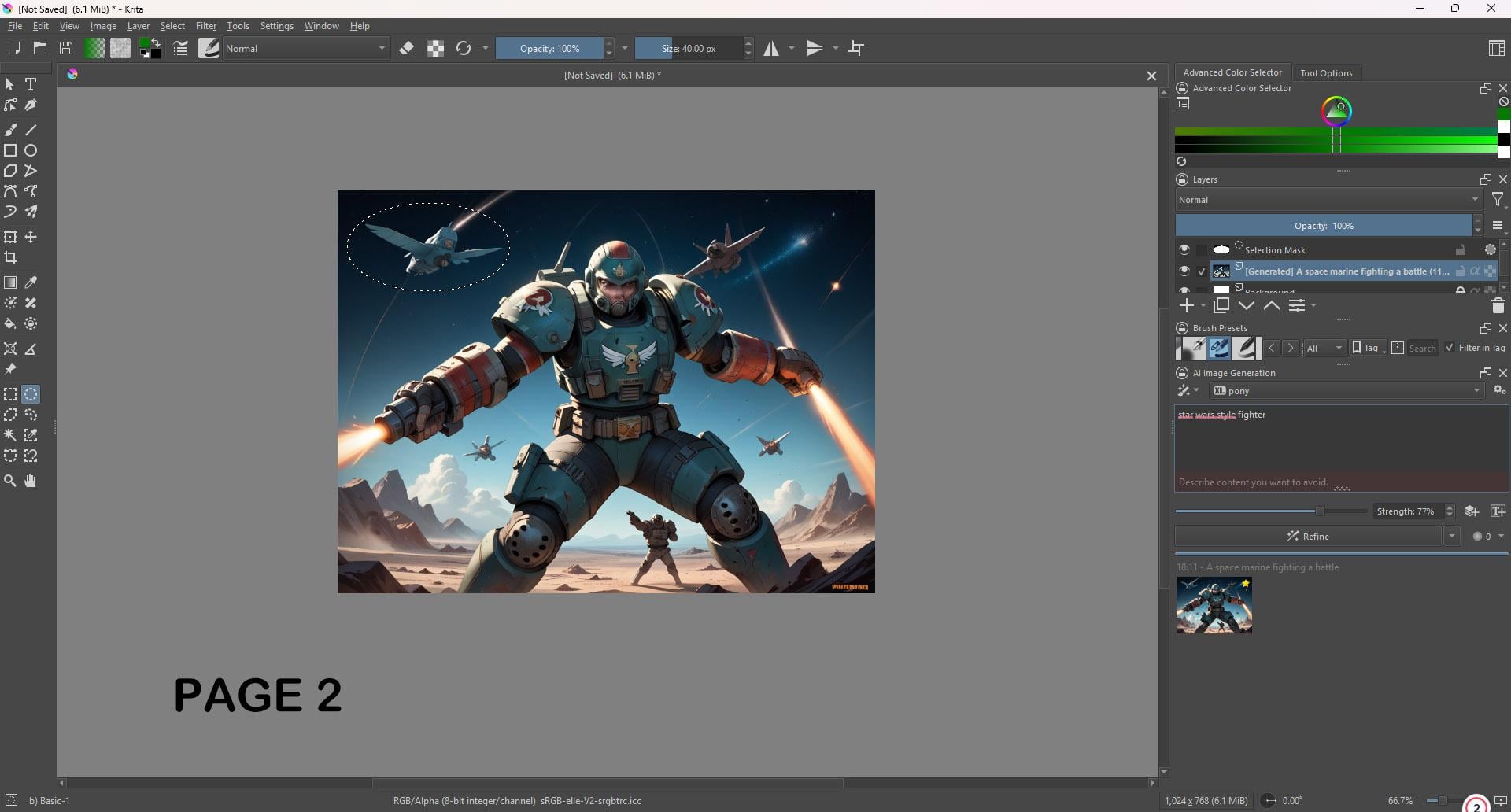Reload the original brush preset
Screen dimensions: 1511x812
tap(464, 48)
